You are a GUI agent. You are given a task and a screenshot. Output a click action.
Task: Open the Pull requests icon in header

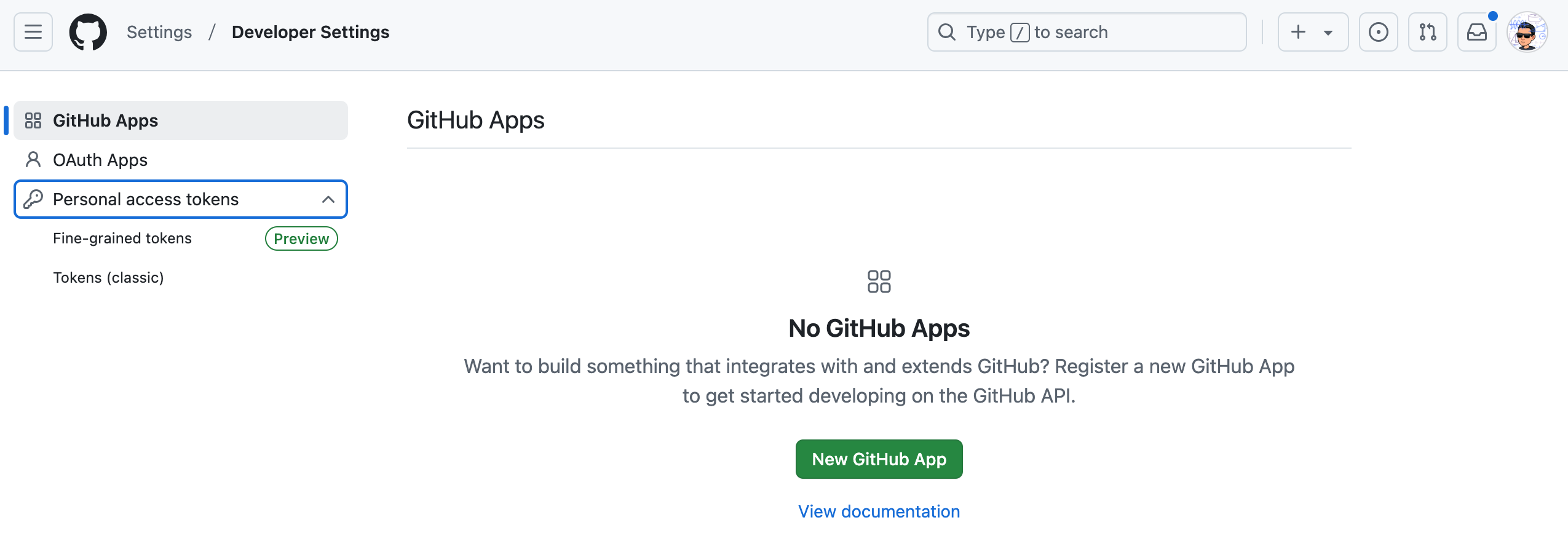(1427, 32)
